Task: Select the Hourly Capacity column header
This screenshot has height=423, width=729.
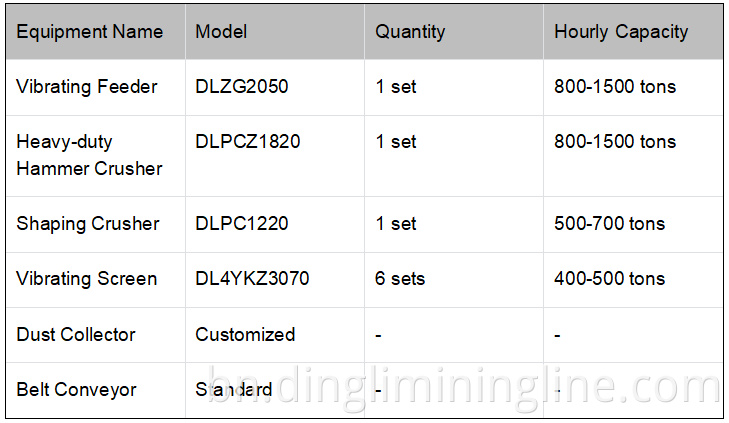Action: click(x=621, y=32)
